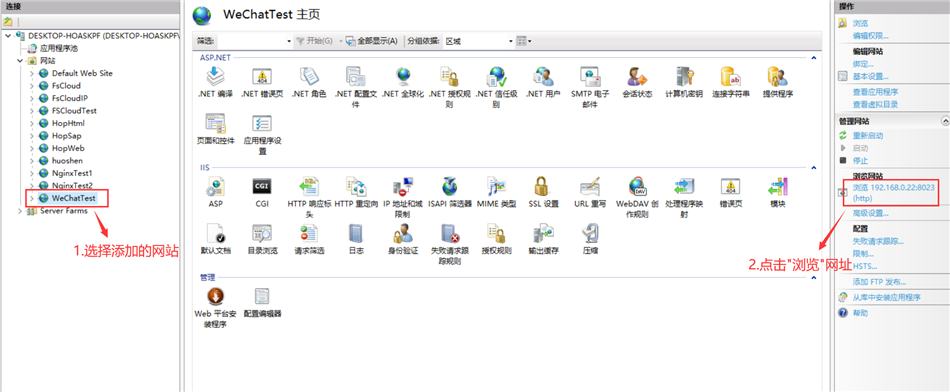Open the HTTP 响应标头 icon
The width and height of the screenshot is (950, 392).
pos(309,186)
